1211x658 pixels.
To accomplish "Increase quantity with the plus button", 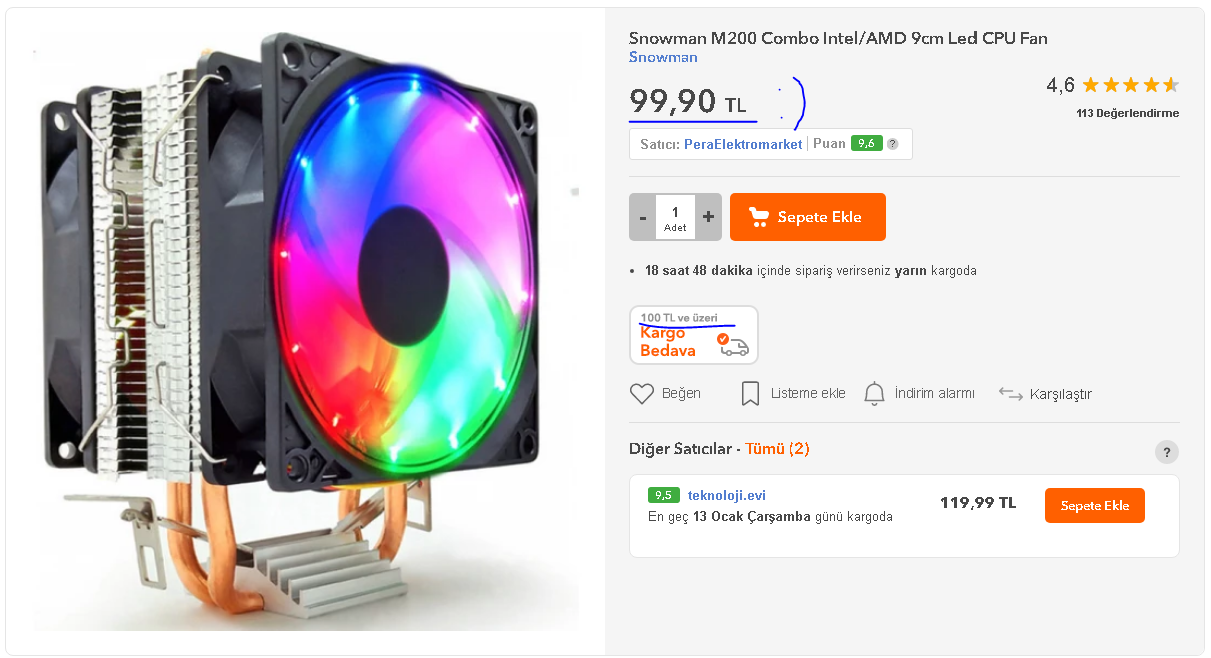I will (x=708, y=217).
